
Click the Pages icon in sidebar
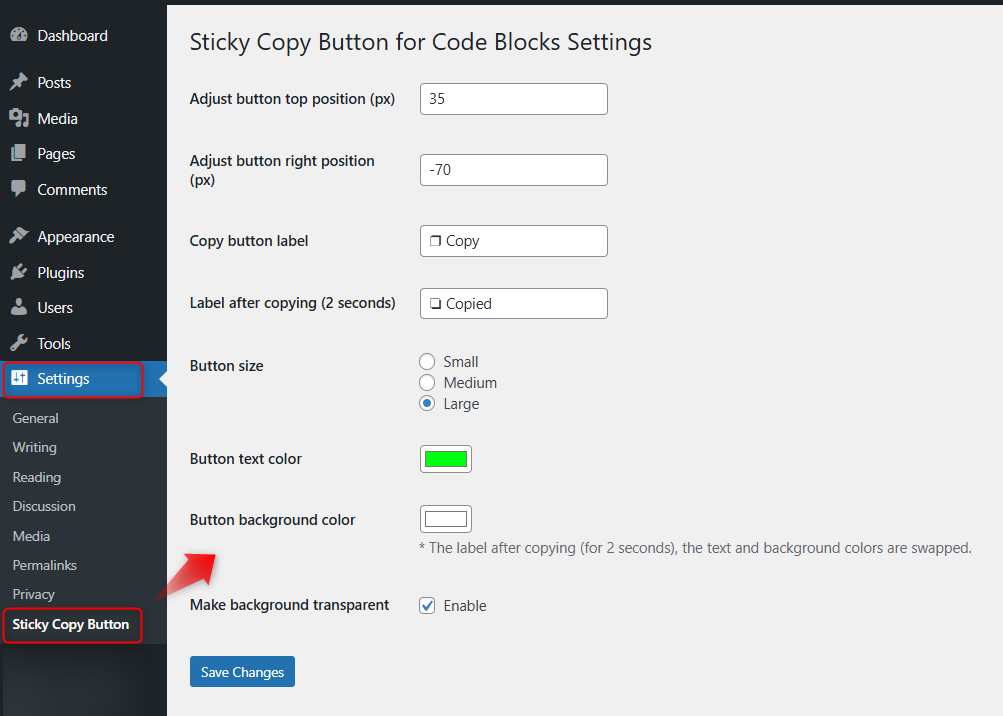coord(19,153)
